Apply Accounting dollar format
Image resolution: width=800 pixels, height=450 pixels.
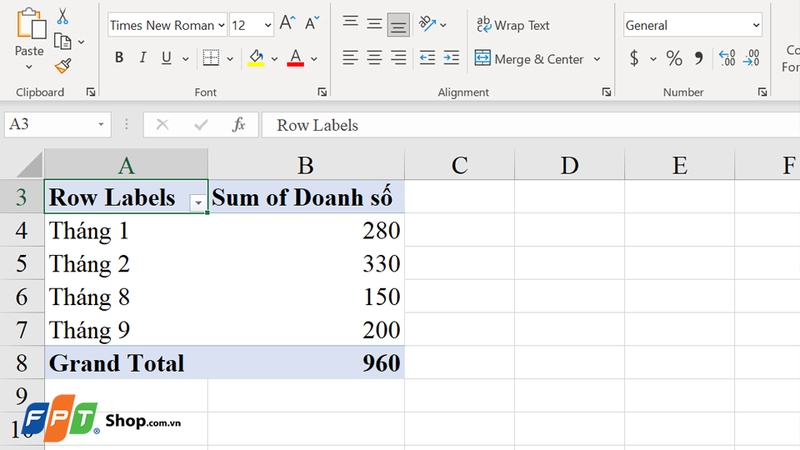pos(634,58)
